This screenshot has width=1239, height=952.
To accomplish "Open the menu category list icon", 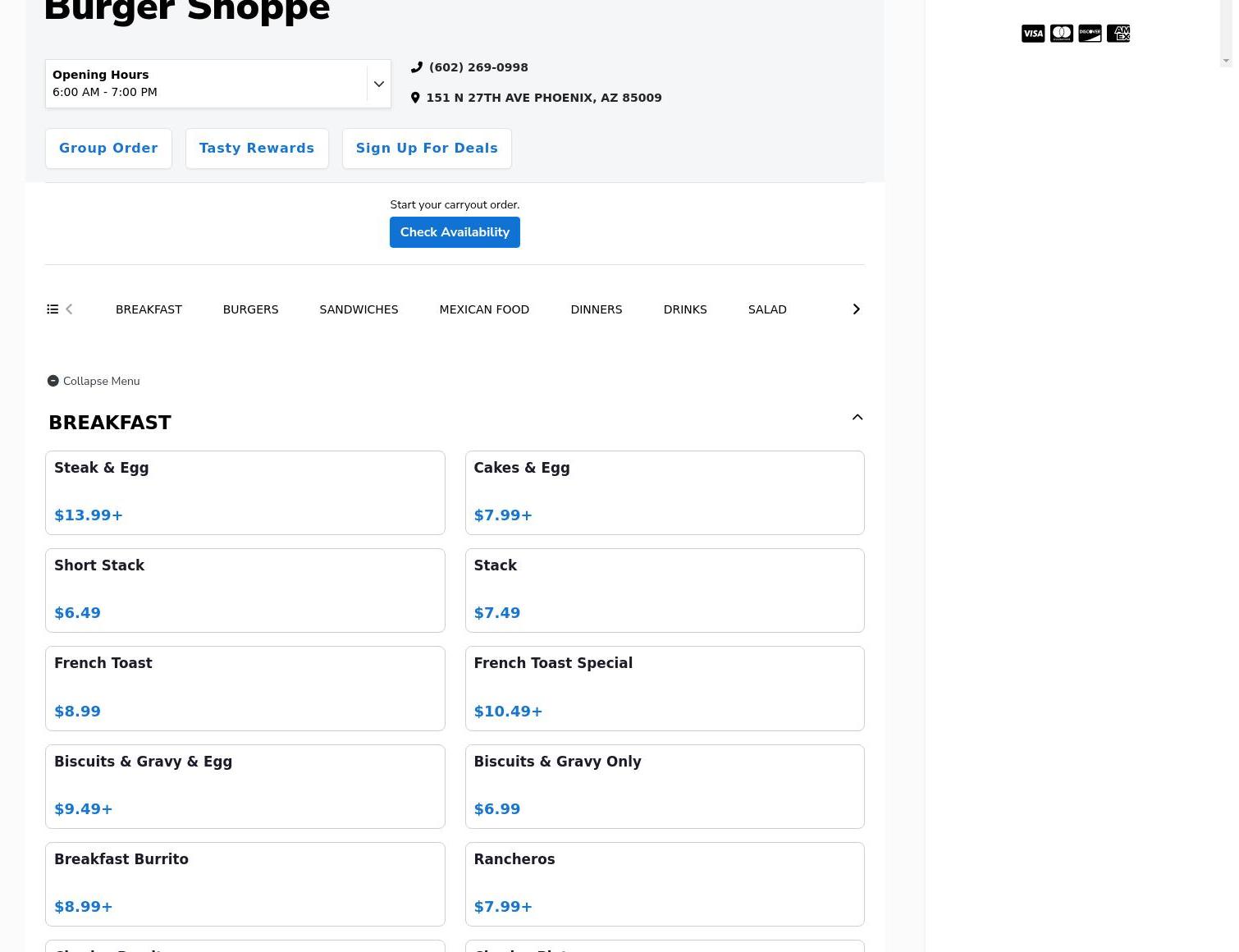I will click(53, 309).
